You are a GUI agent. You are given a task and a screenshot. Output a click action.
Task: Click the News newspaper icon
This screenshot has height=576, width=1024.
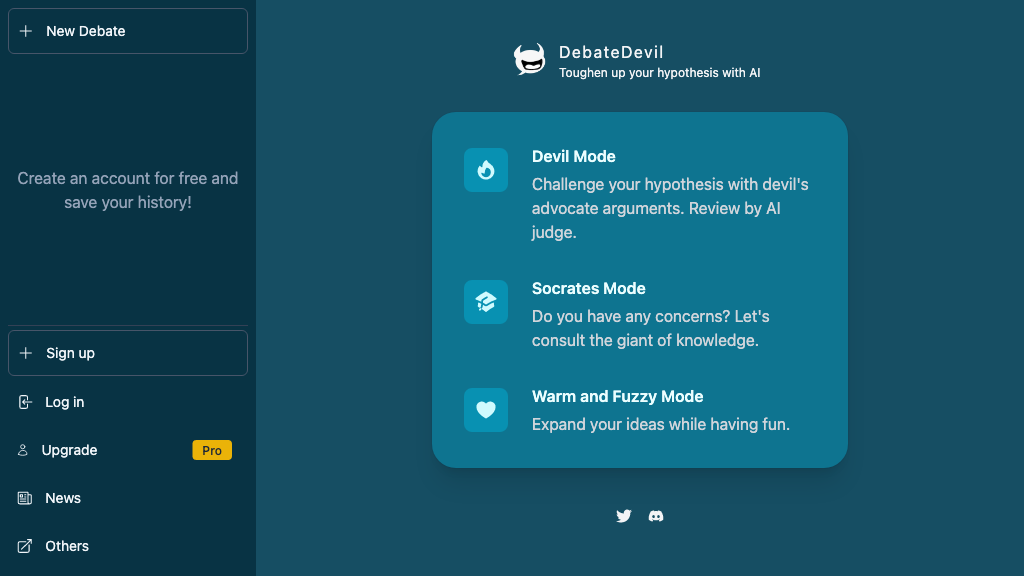pyautogui.click(x=25, y=498)
